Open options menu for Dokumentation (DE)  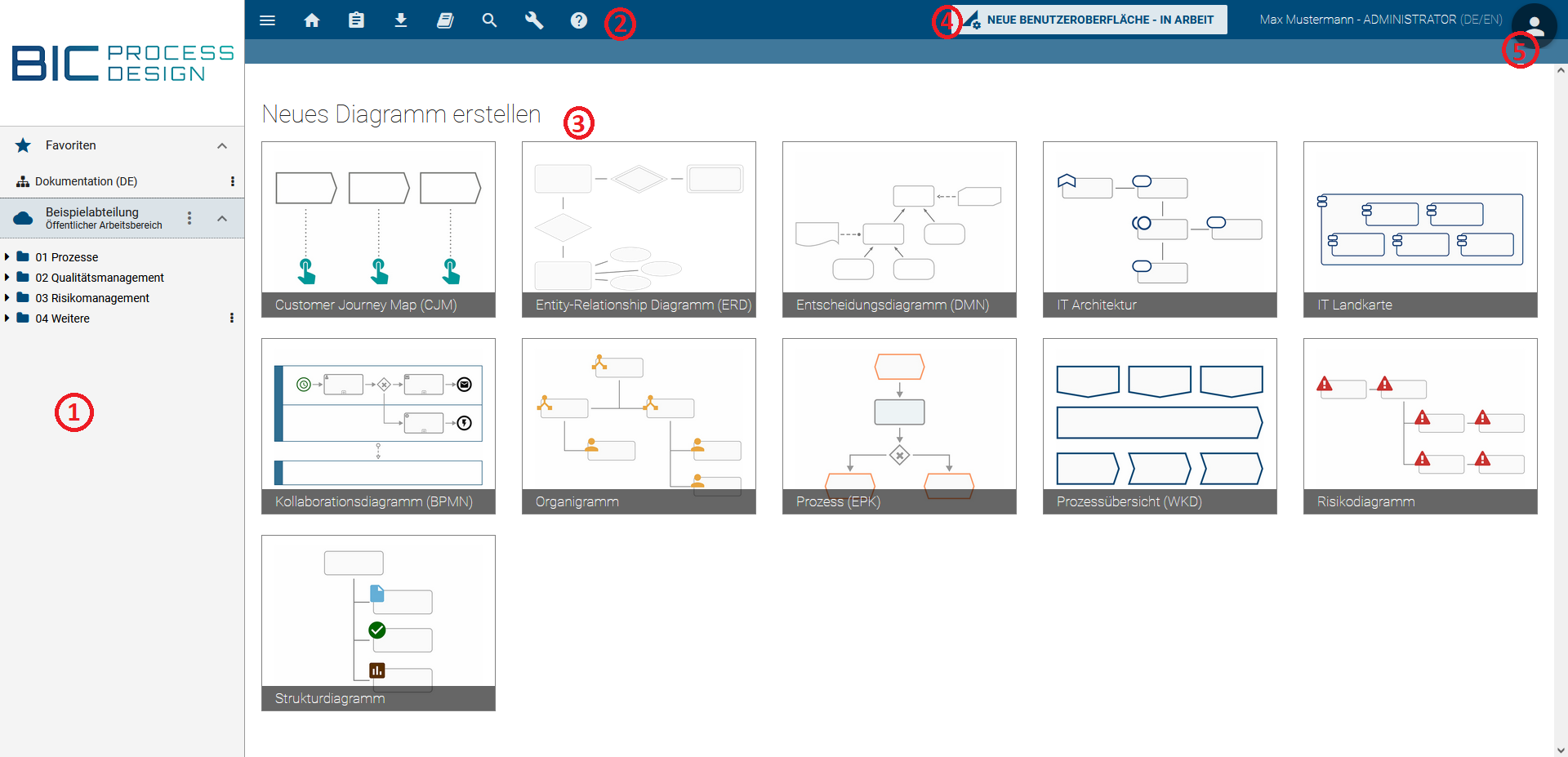pyautogui.click(x=232, y=181)
